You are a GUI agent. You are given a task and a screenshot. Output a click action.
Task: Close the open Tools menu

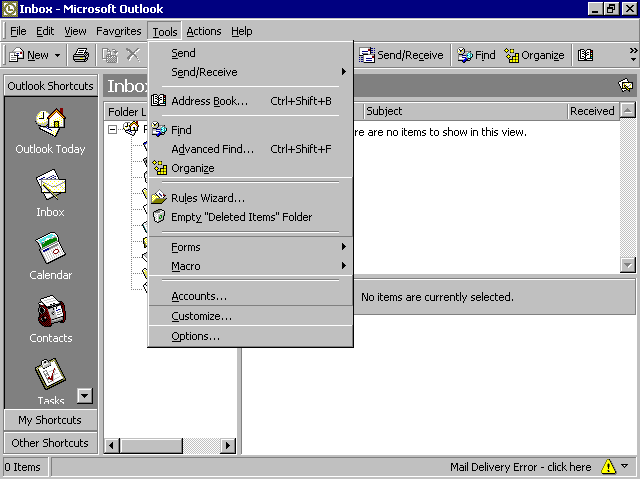tap(165, 31)
